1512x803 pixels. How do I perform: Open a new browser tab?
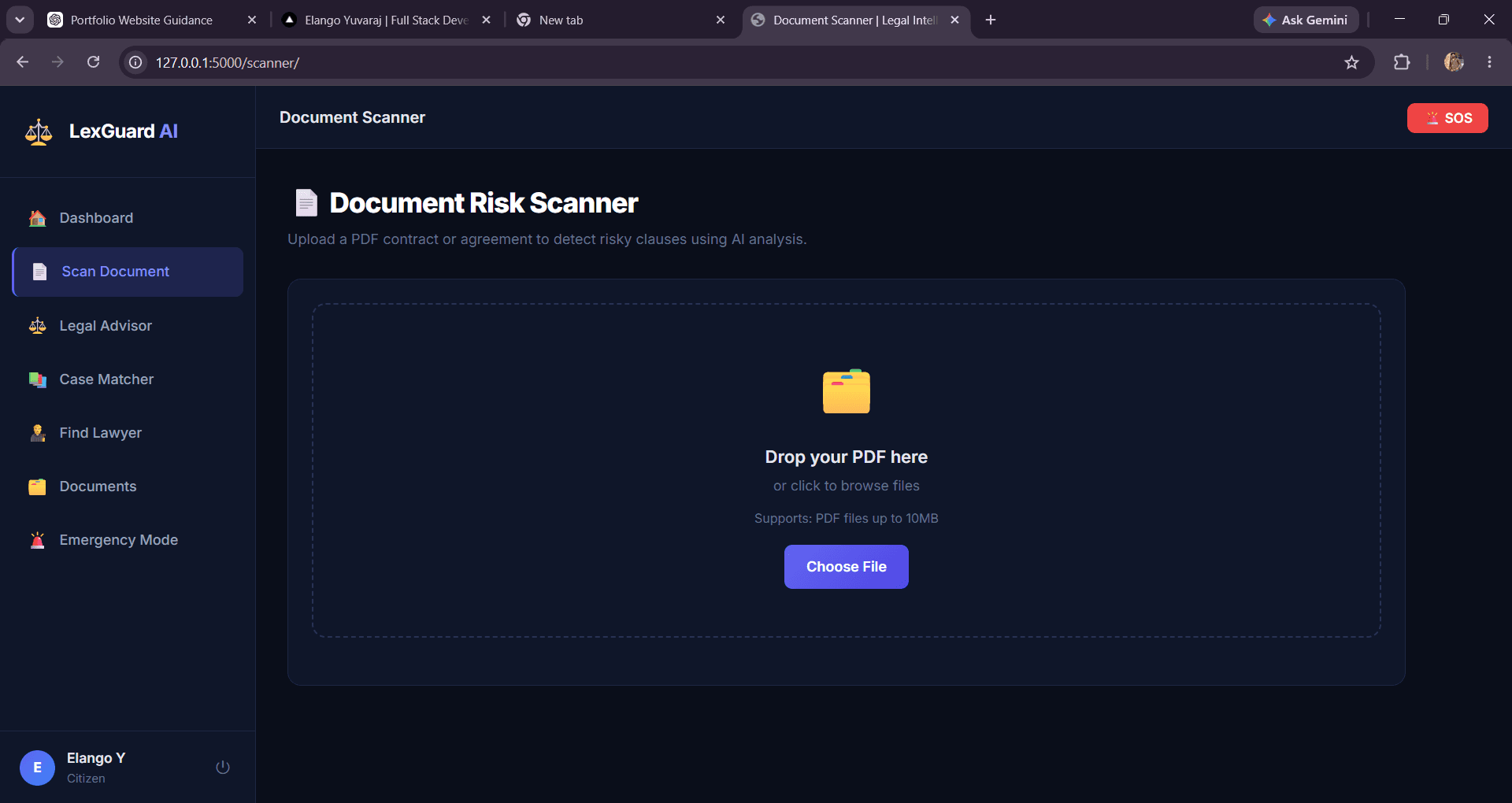click(x=991, y=20)
